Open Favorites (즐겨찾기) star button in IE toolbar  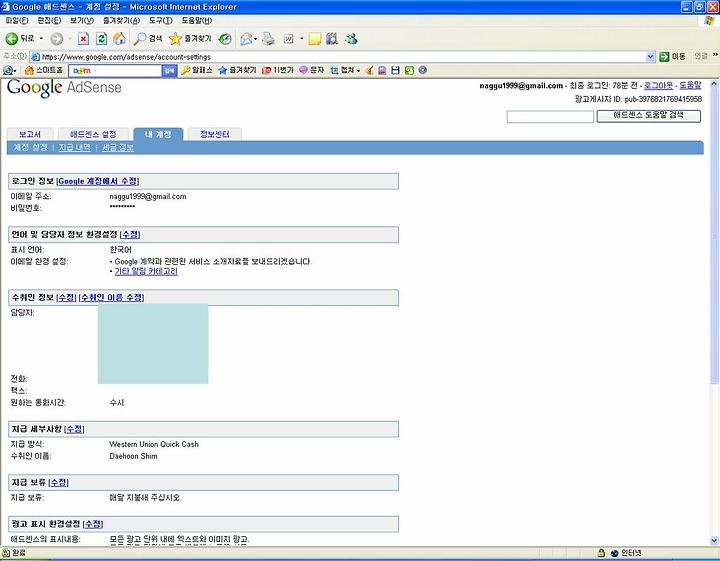click(190, 39)
